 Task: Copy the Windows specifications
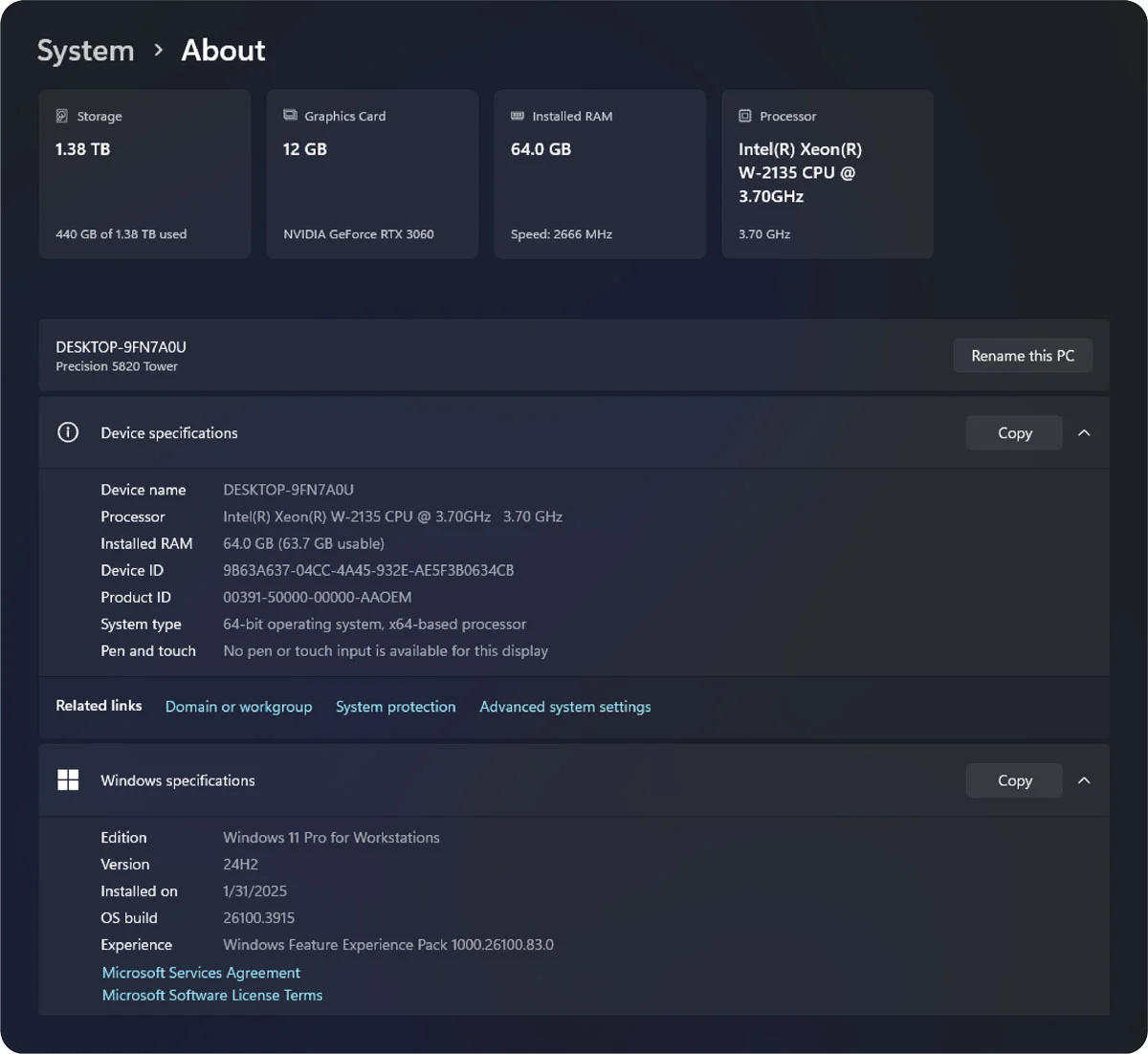point(1014,780)
